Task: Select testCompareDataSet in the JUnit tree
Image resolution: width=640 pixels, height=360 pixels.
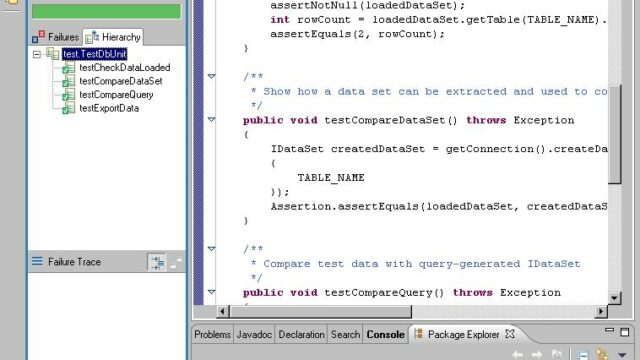Action: [x=120, y=81]
